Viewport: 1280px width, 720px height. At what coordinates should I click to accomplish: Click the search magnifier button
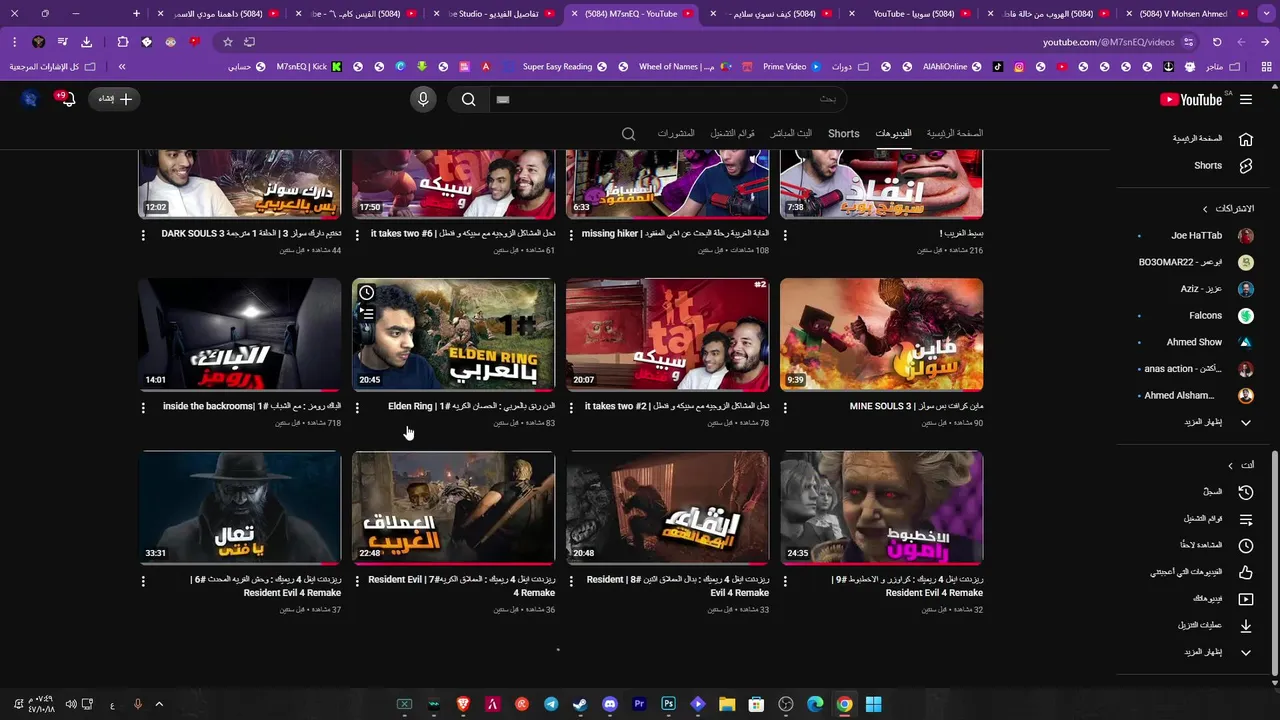(x=468, y=99)
